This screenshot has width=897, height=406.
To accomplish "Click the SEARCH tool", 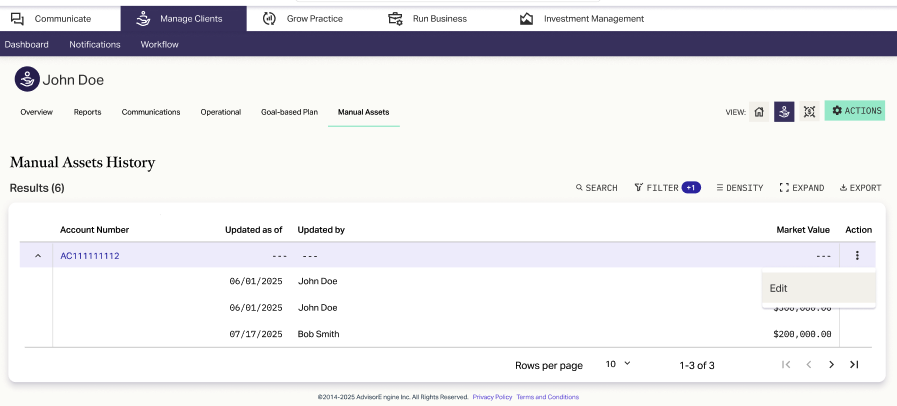I will point(597,188).
